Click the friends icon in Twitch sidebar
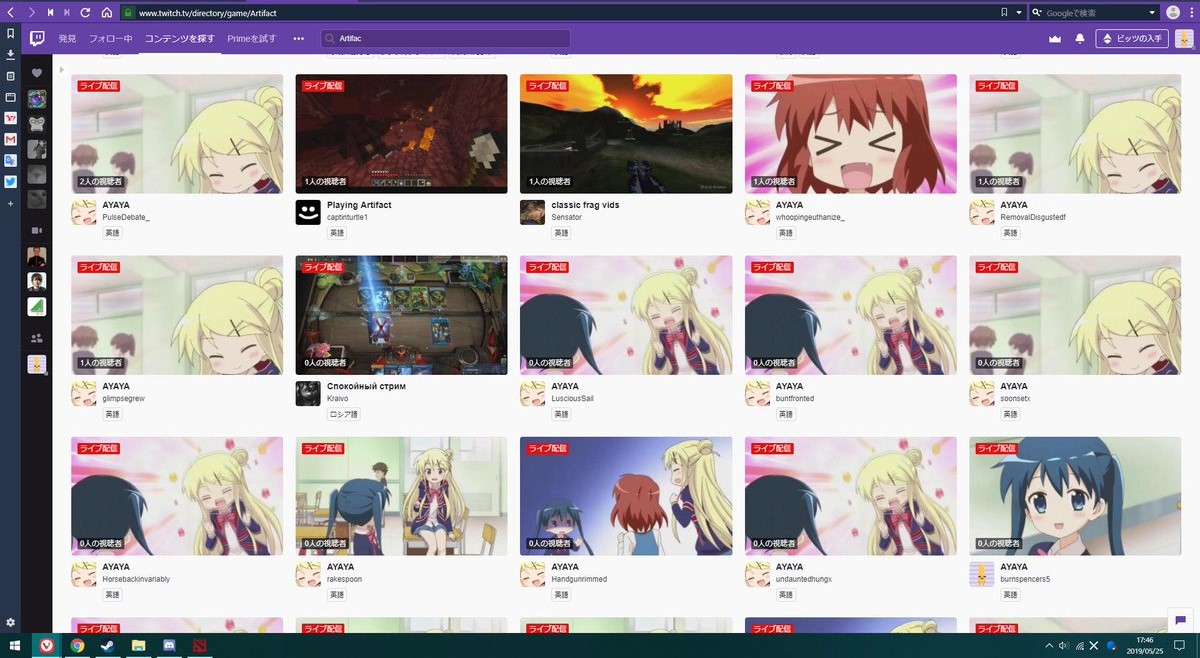Viewport: 1200px width, 658px height. point(37,337)
